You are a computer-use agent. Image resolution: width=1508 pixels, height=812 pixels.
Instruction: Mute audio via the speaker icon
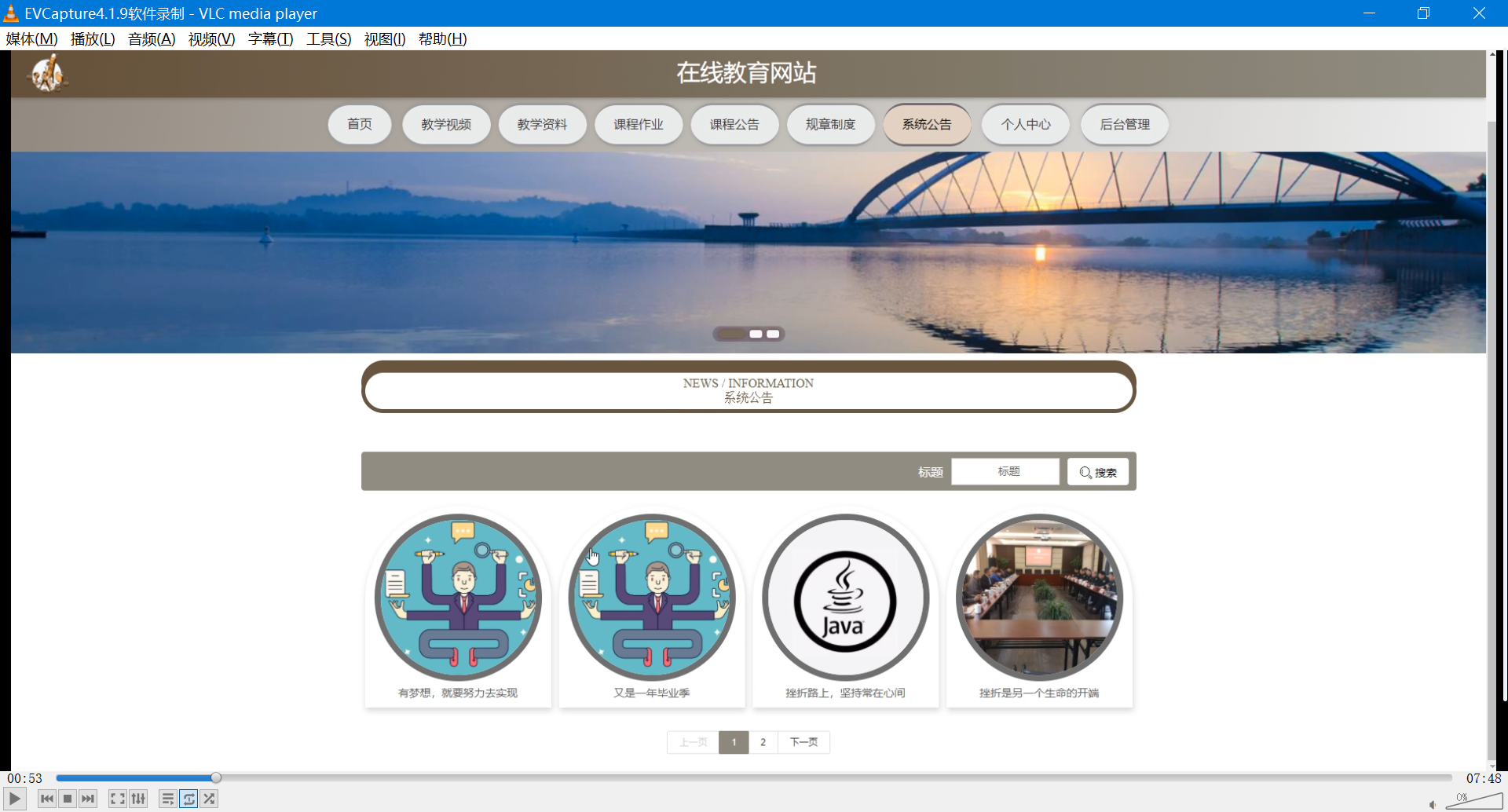tap(1433, 804)
